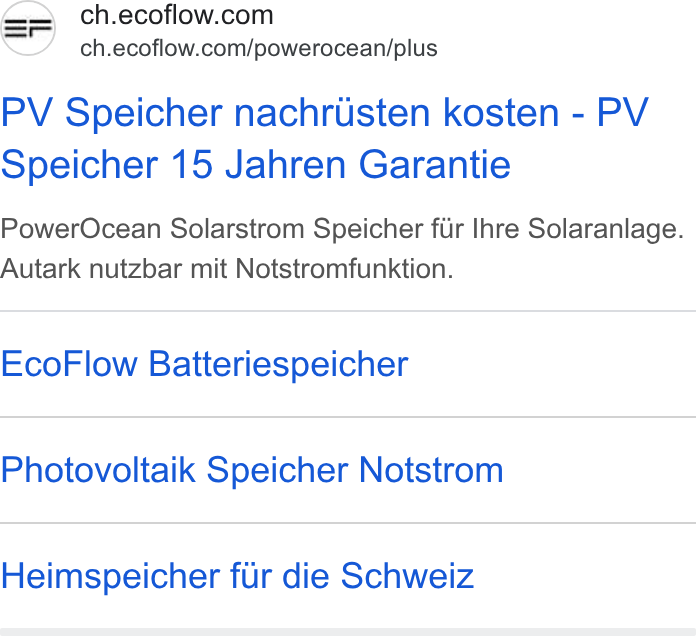
Task: Click the gray bar below Heimspeicher link
Action: [x=348, y=632]
